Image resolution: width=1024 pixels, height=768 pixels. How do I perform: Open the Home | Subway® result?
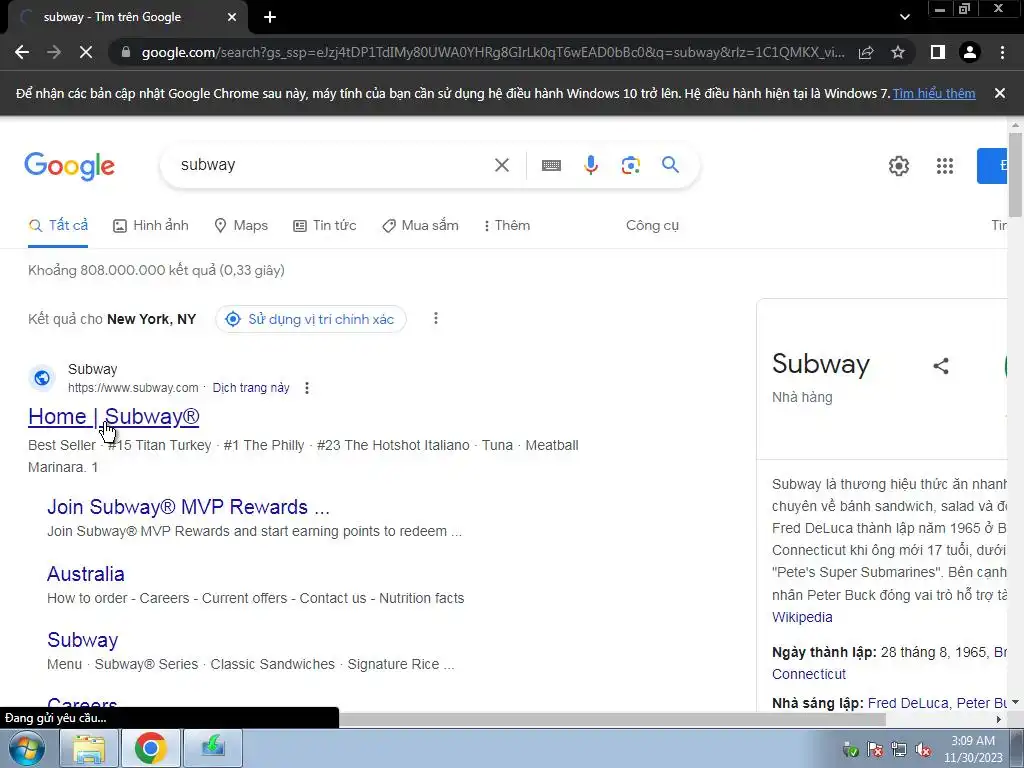(x=114, y=417)
